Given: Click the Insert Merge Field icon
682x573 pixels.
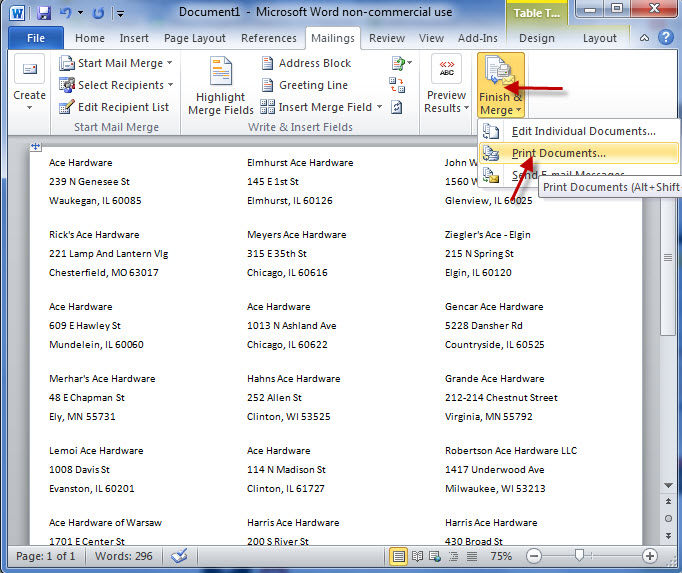Looking at the screenshot, I should click(267, 107).
